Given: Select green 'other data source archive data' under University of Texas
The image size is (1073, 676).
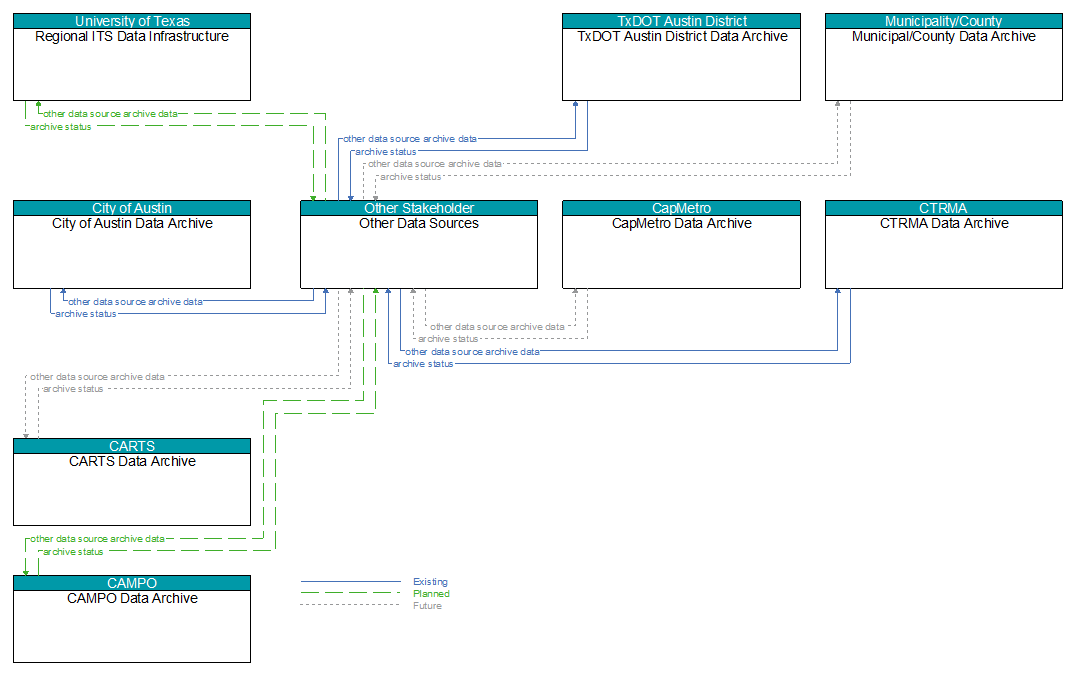Looking at the screenshot, I should click(110, 114).
